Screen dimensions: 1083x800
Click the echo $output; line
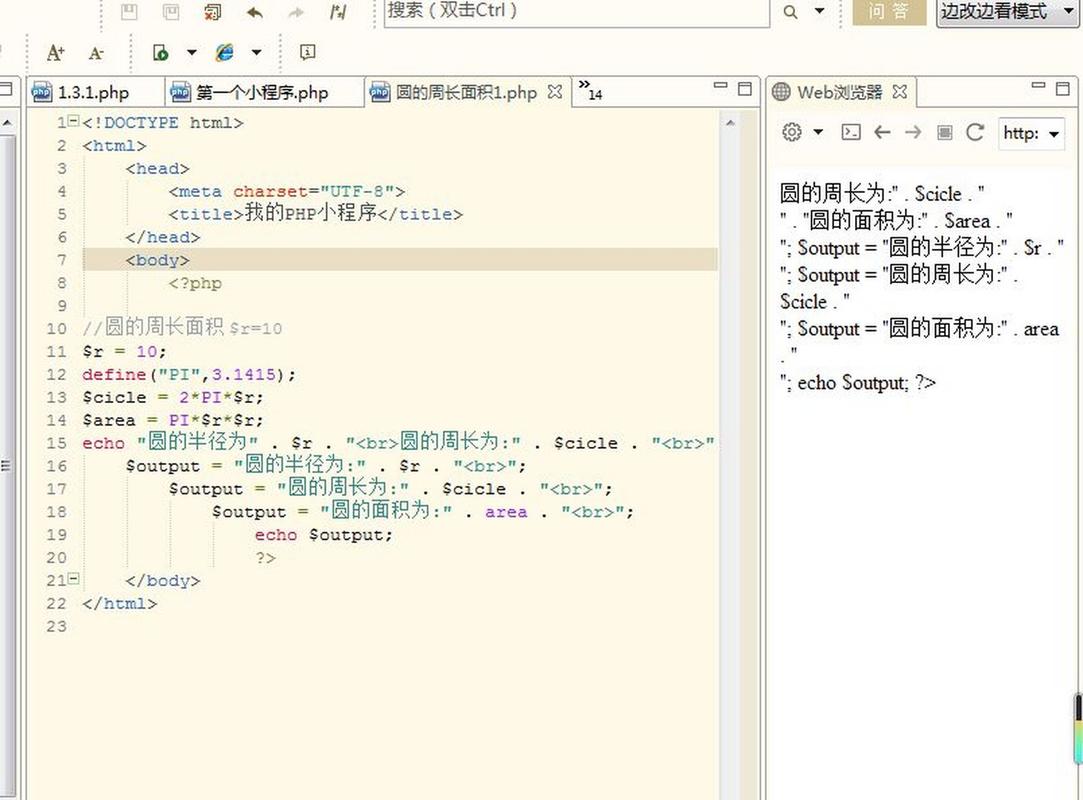(323, 534)
